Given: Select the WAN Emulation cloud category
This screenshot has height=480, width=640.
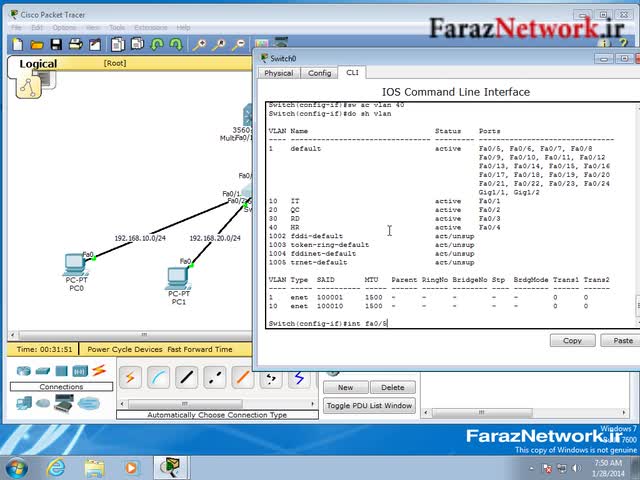Looking at the screenshot, I should [x=42, y=404].
